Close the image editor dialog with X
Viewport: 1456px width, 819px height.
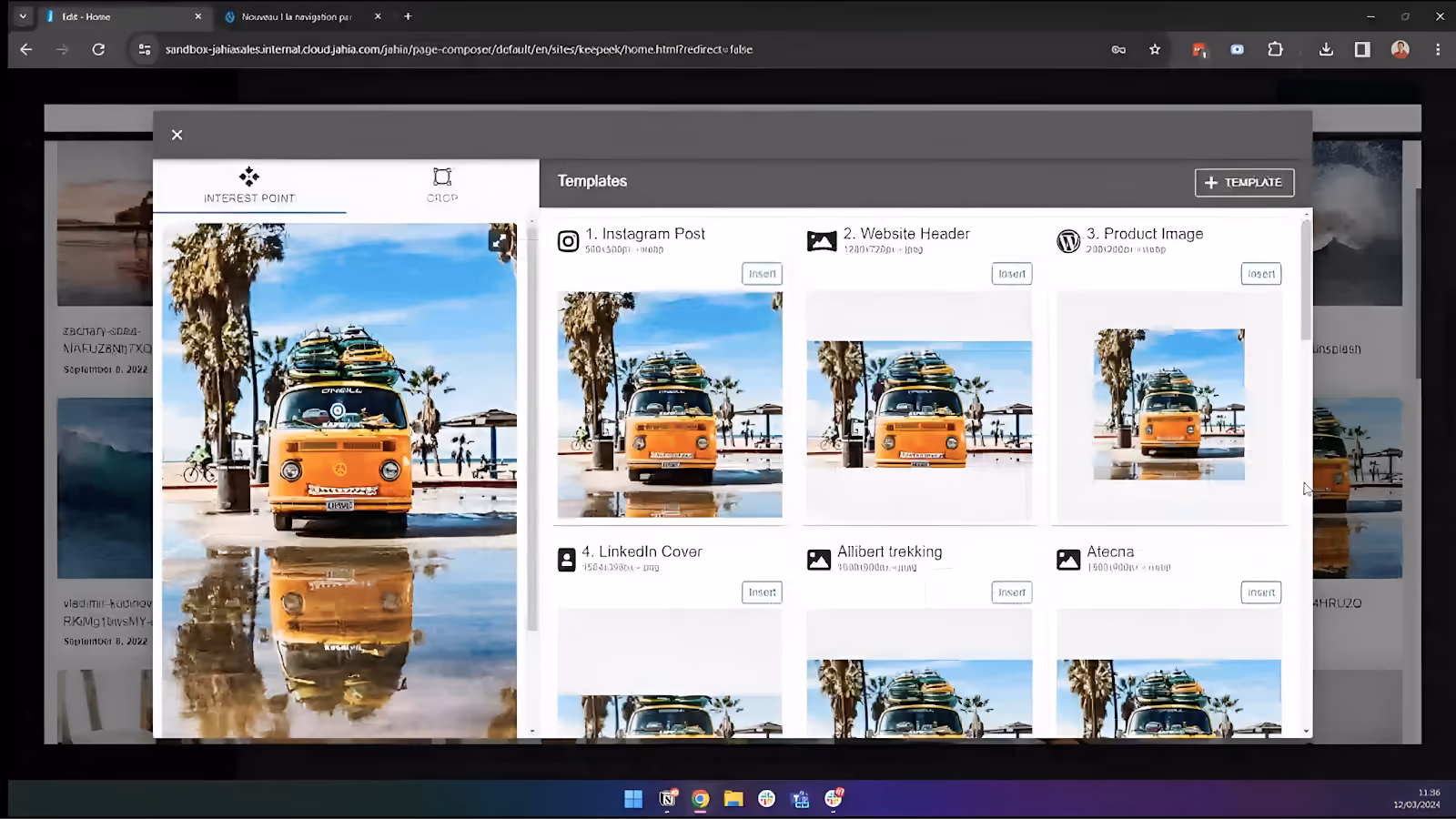pyautogui.click(x=177, y=135)
